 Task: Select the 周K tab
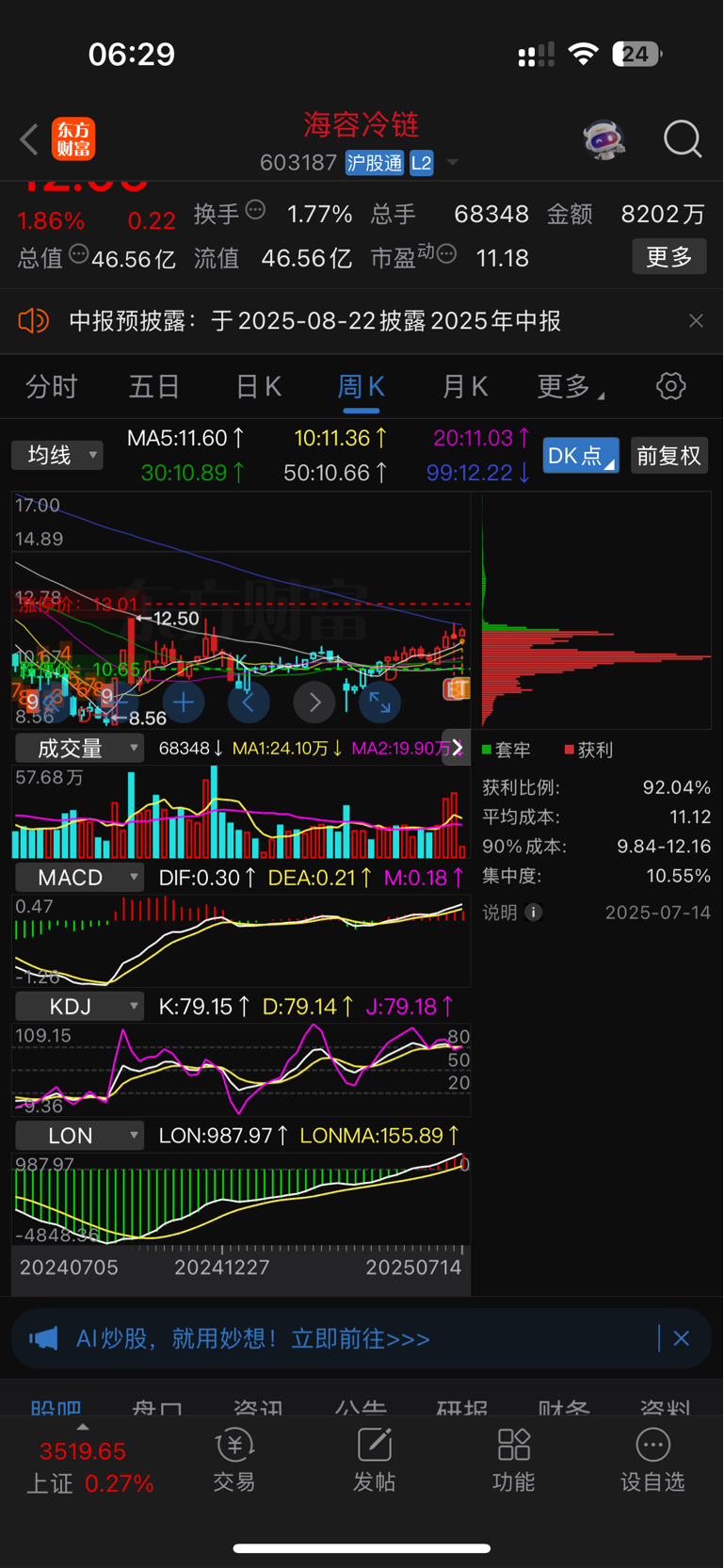(x=361, y=386)
